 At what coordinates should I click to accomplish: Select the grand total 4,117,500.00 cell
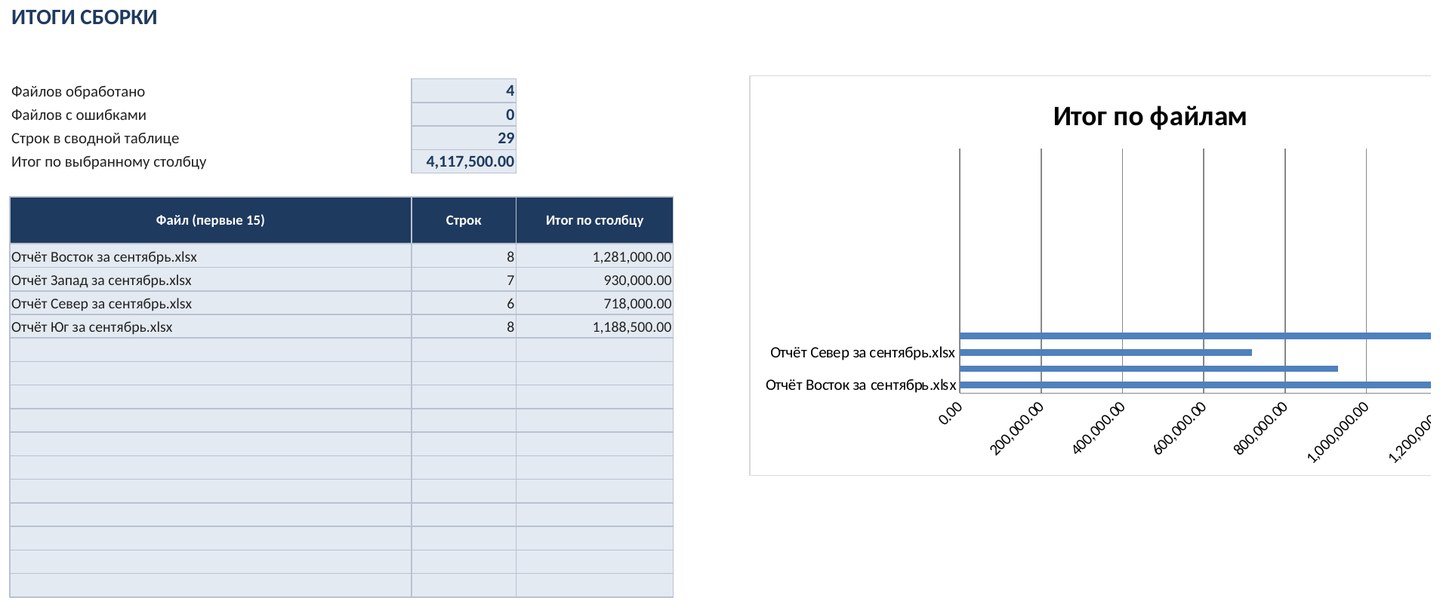(464, 162)
